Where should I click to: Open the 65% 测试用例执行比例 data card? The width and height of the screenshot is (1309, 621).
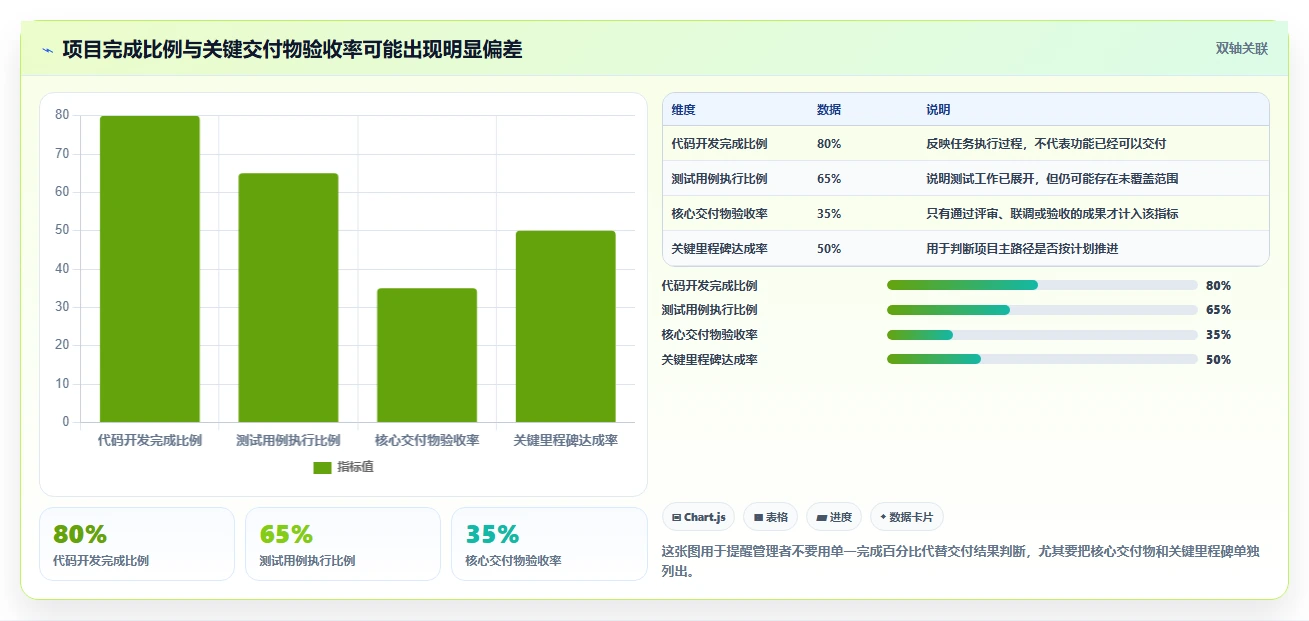click(343, 544)
